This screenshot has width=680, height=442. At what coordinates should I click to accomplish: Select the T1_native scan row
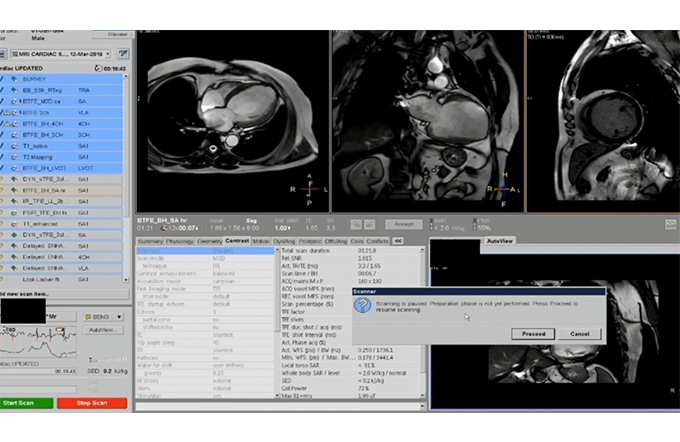tap(62, 146)
